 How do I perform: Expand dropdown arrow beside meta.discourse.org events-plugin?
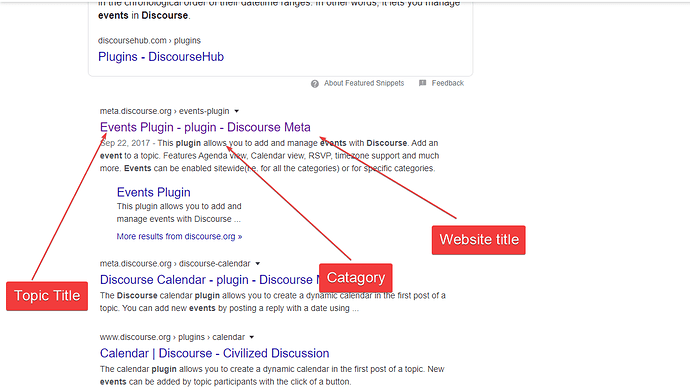click(x=236, y=111)
